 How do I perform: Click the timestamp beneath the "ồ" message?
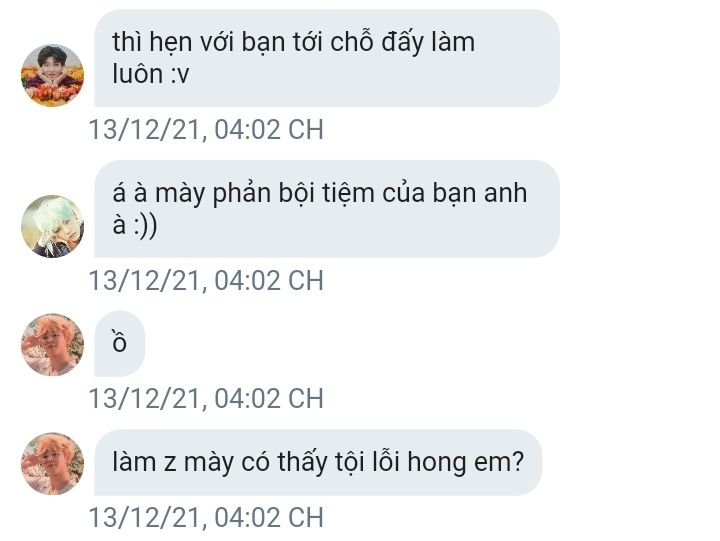point(206,398)
